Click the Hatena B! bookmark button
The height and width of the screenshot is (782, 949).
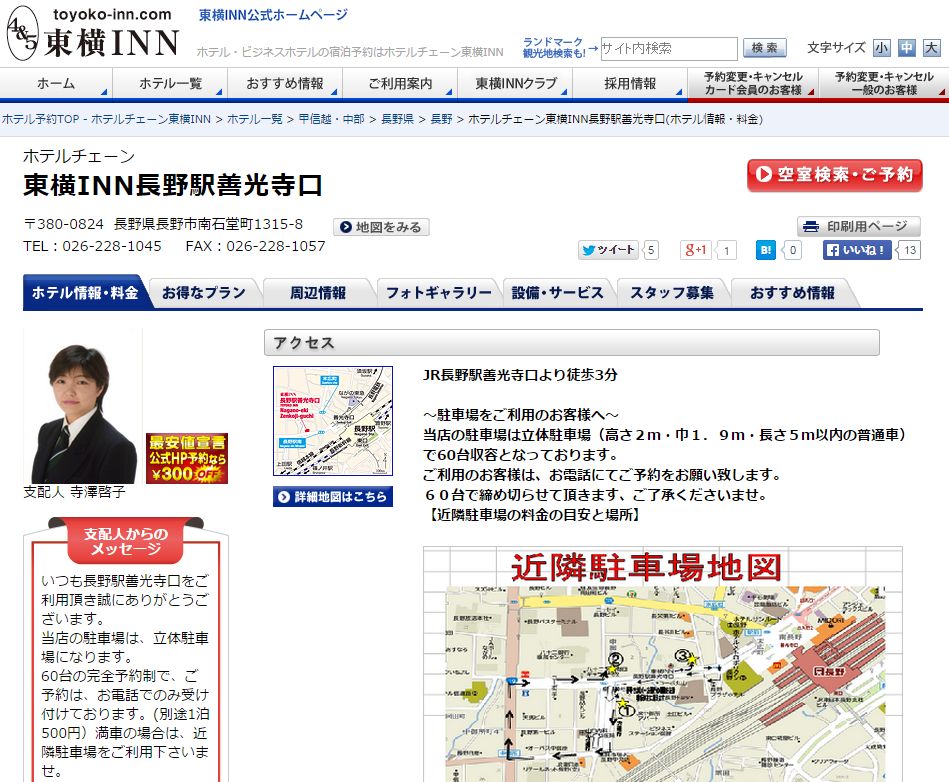click(766, 250)
